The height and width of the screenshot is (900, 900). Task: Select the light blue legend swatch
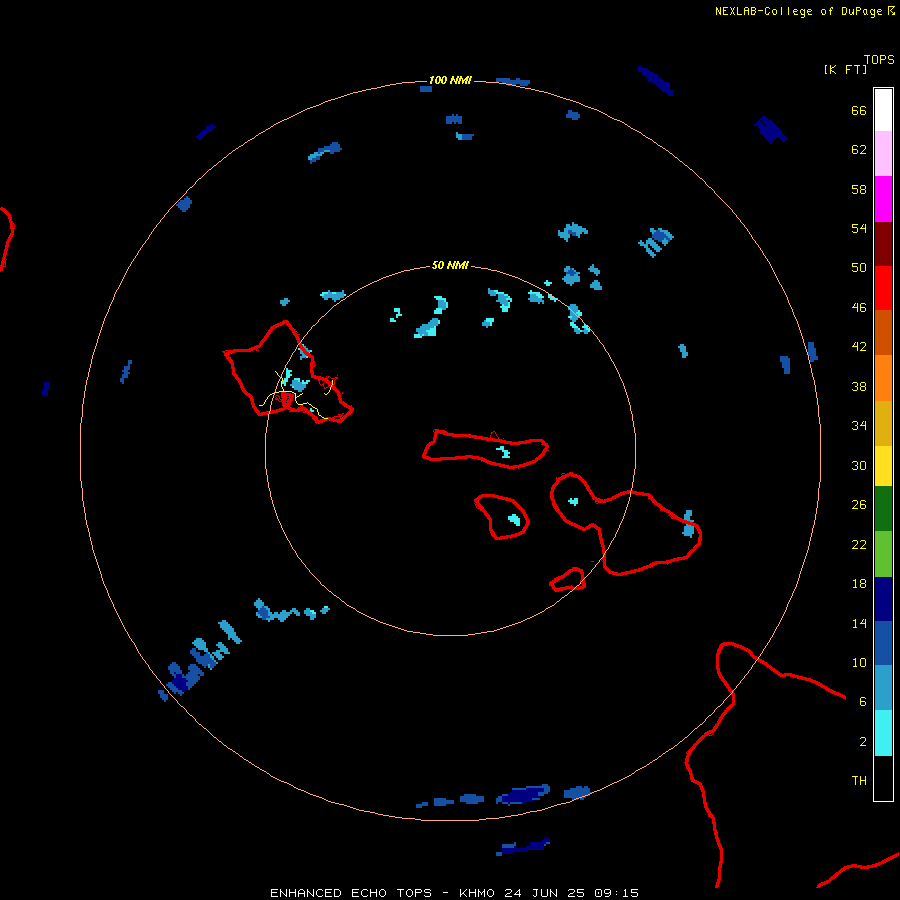883,688
